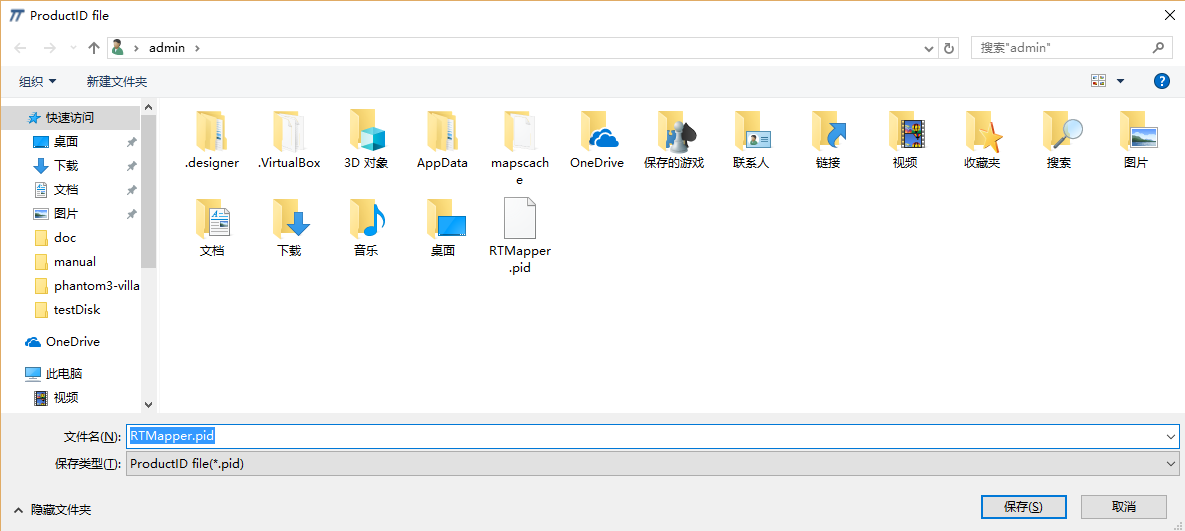
Task: Click the 文件名 input field
Action: [x=650, y=436]
